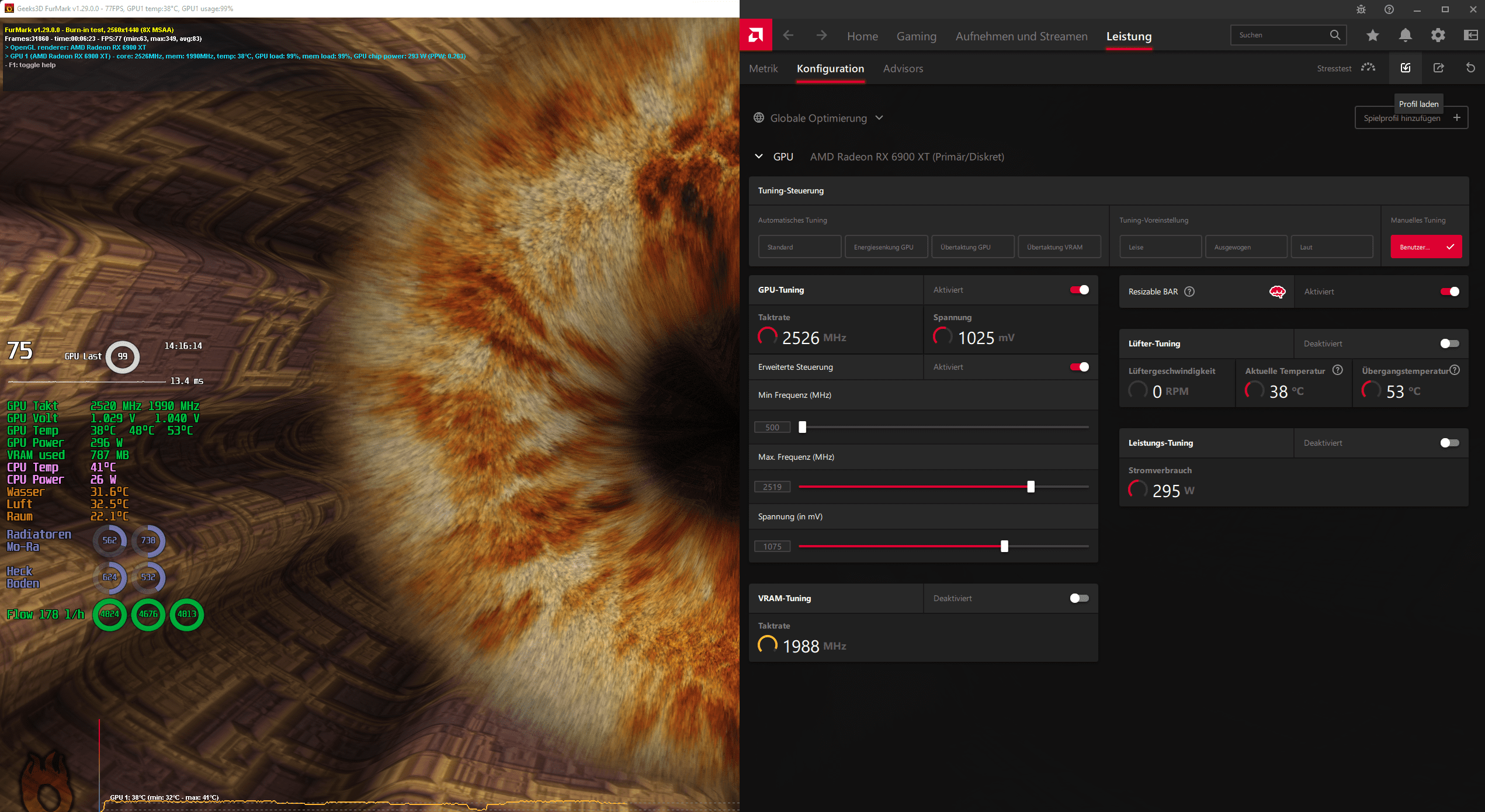Click the GPU Last 99 gauge overlay
Viewport: 1485px width, 812px height.
pyautogui.click(x=123, y=356)
